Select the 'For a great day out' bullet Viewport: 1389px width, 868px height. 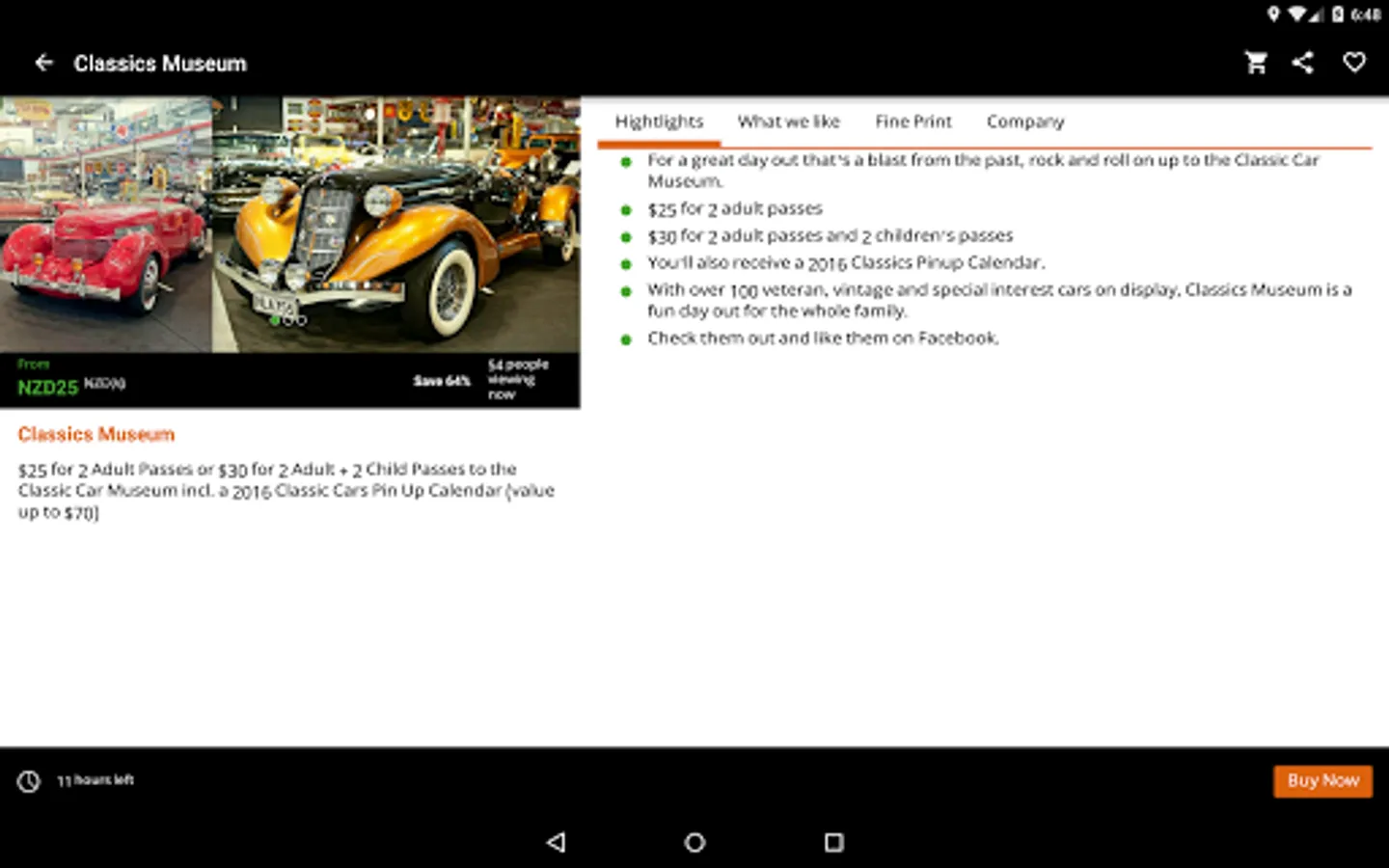[983, 171]
